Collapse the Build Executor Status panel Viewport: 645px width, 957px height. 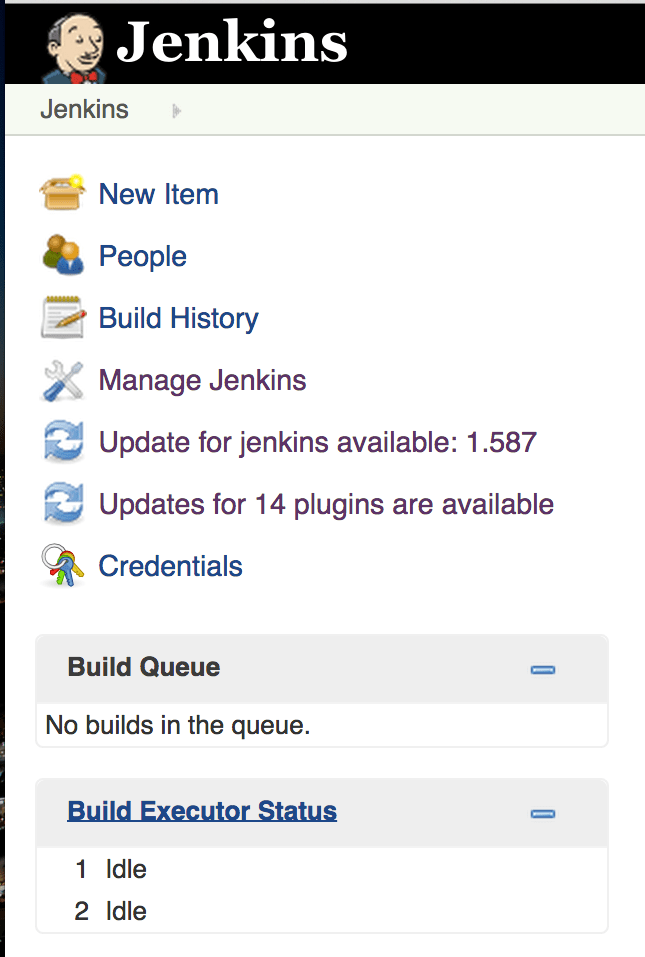point(542,814)
